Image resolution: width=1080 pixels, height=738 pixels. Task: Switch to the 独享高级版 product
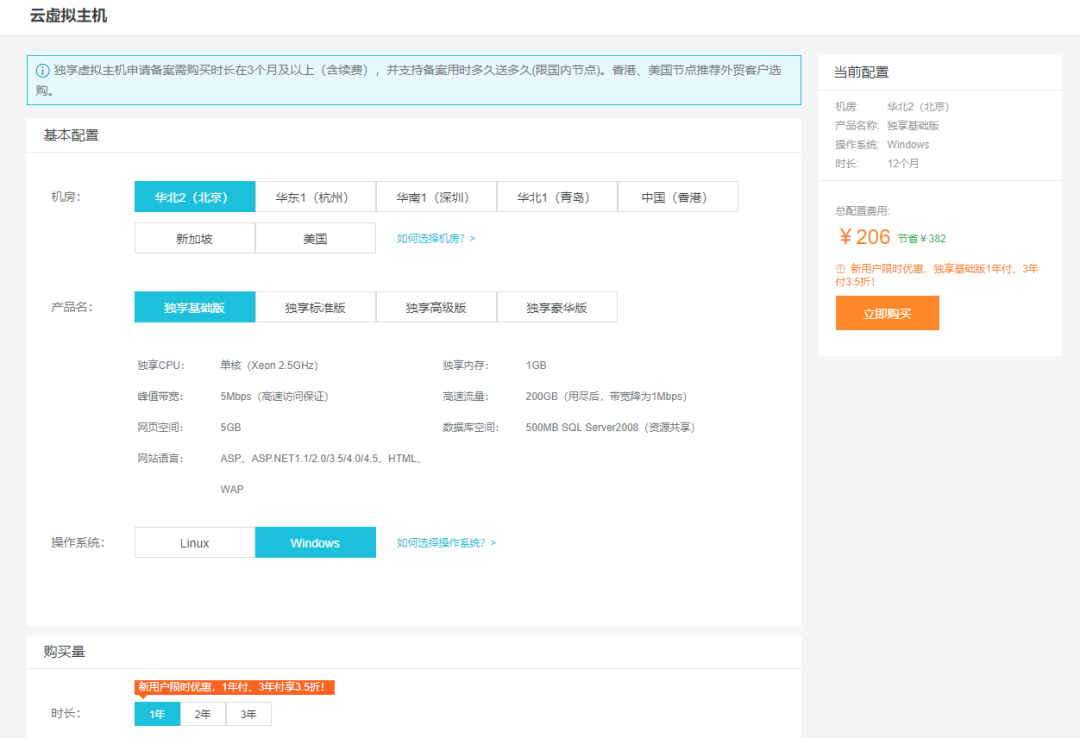click(436, 307)
